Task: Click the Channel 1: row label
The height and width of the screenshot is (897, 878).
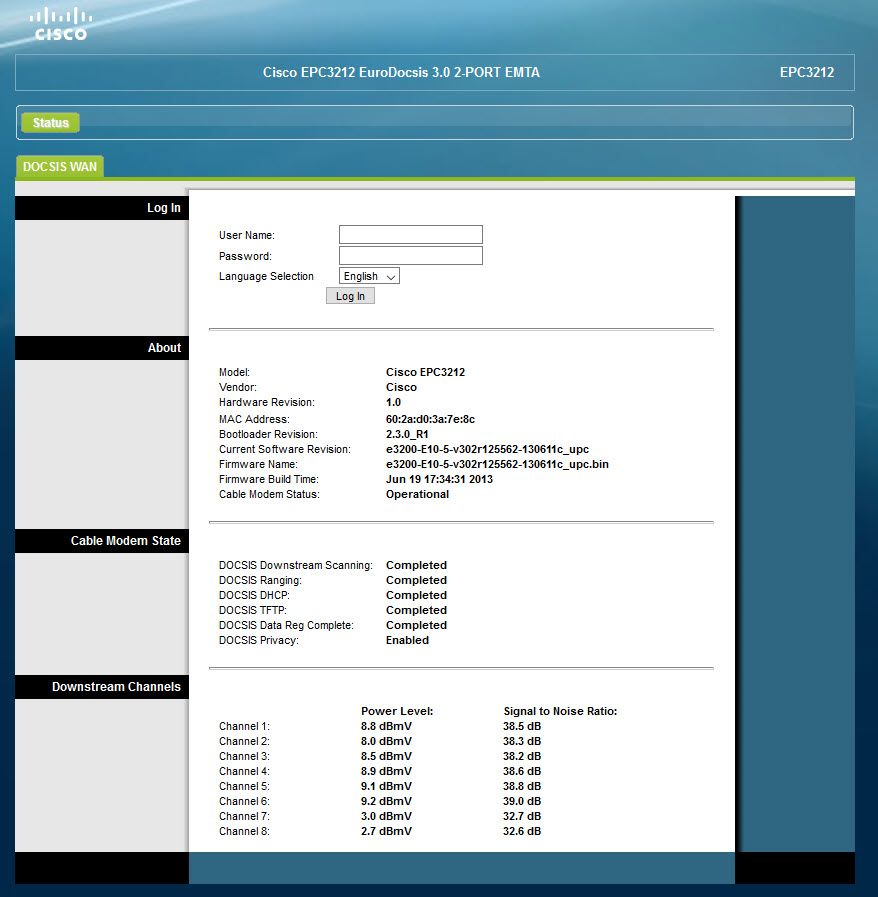Action: tap(244, 726)
